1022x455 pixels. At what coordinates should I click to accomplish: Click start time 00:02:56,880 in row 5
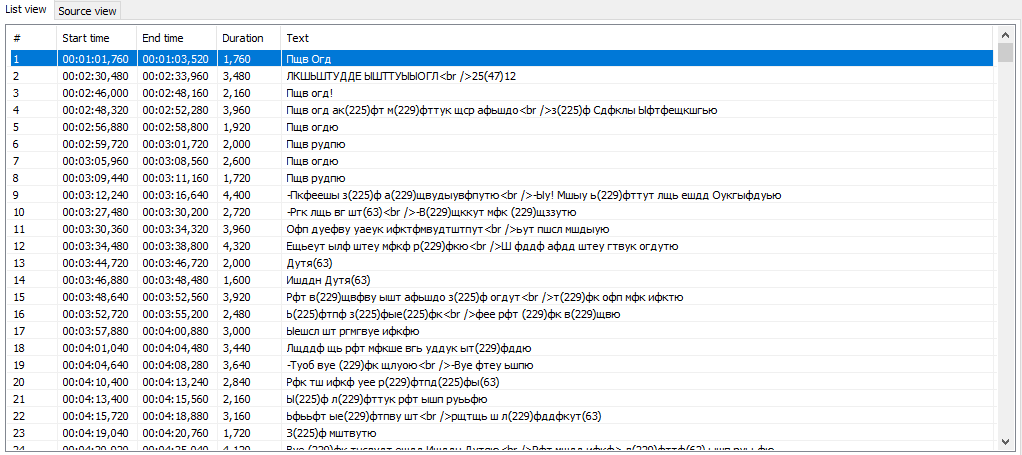click(x=96, y=127)
